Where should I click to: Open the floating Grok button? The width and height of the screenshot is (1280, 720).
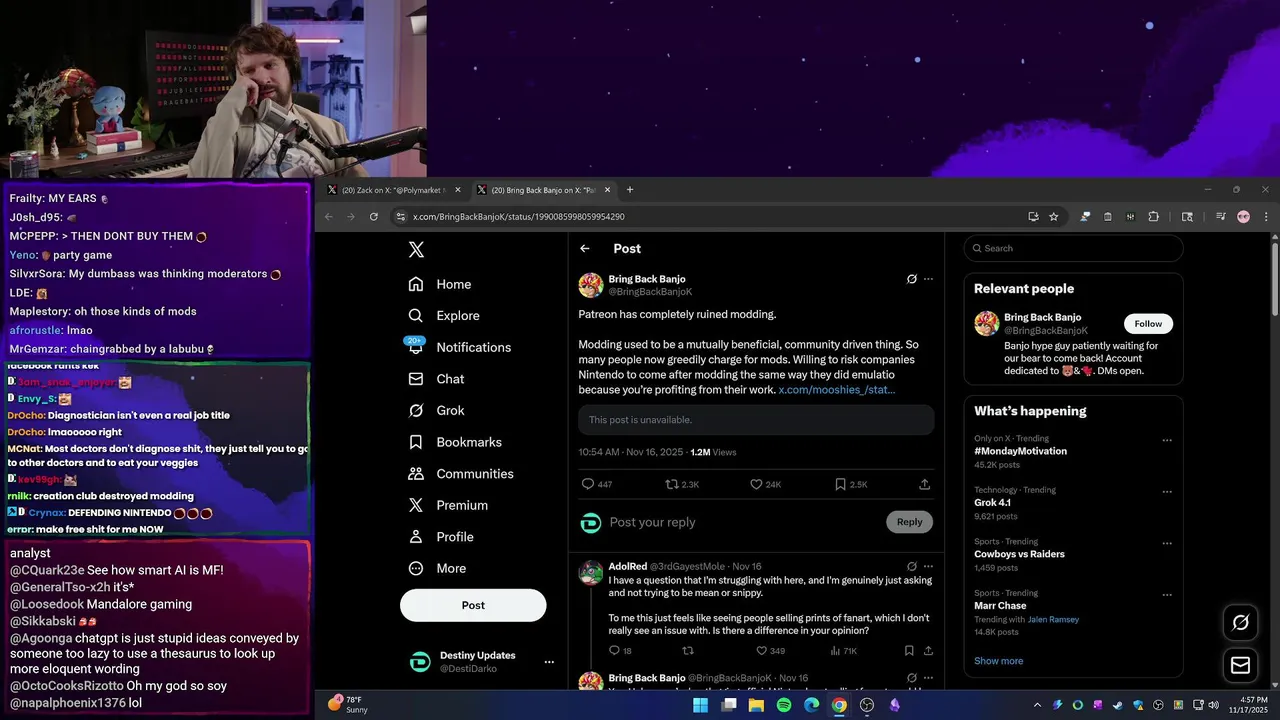pyautogui.click(x=1241, y=623)
